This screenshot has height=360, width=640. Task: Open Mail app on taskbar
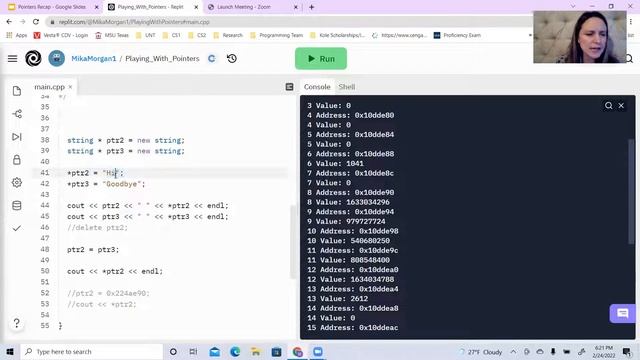tap(215, 352)
